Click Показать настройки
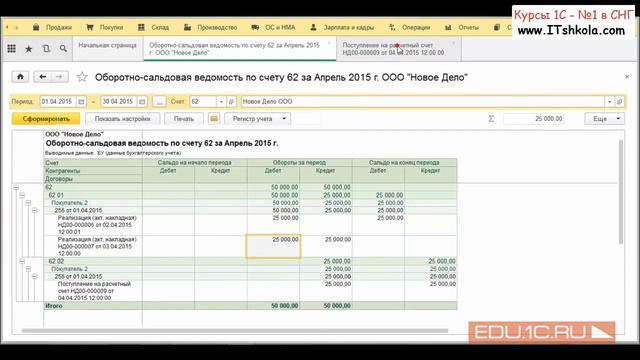Image resolution: width=640 pixels, height=360 pixels. coord(122,119)
